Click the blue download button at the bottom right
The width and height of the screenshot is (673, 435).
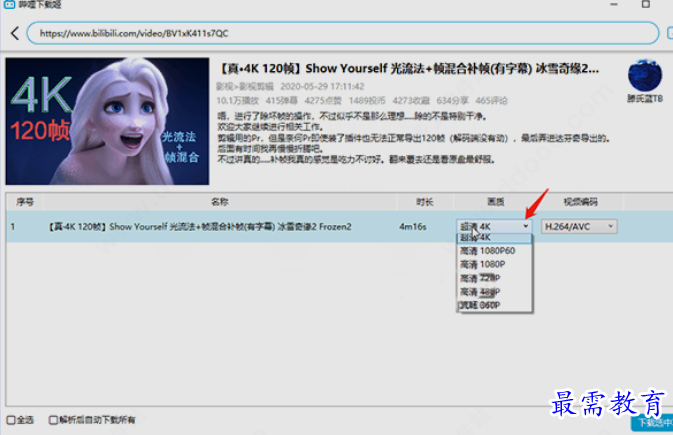coord(652,423)
